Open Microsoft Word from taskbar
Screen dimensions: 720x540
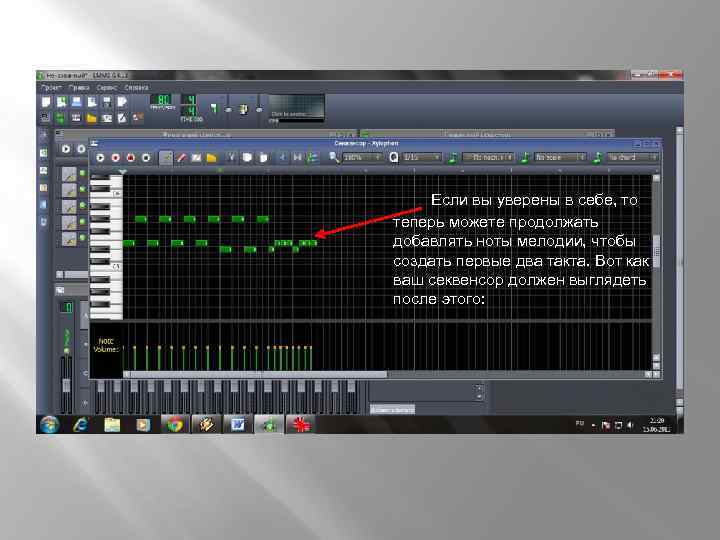[238, 425]
